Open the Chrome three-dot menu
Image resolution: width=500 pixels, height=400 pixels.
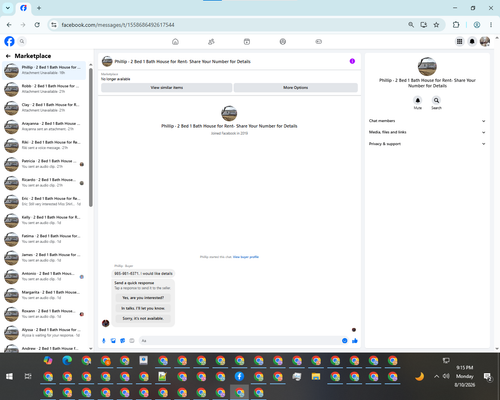tap(491, 25)
